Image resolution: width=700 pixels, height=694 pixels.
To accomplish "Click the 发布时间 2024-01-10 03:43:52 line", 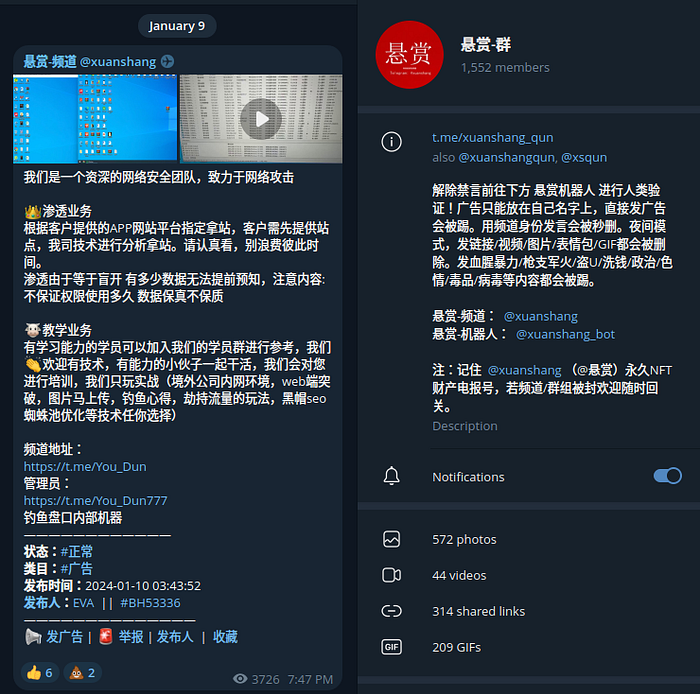I will (x=112, y=586).
